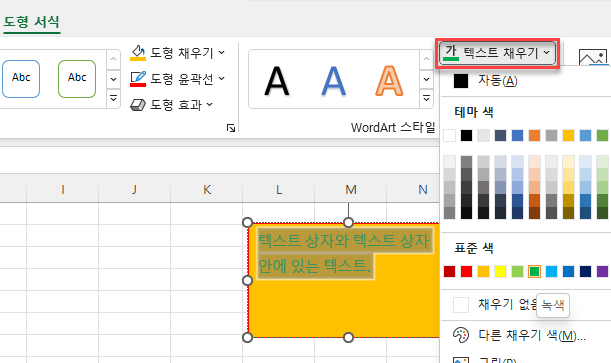Pick the highlighted 녹색 green standard color
The width and height of the screenshot is (611, 363).
tap(534, 271)
